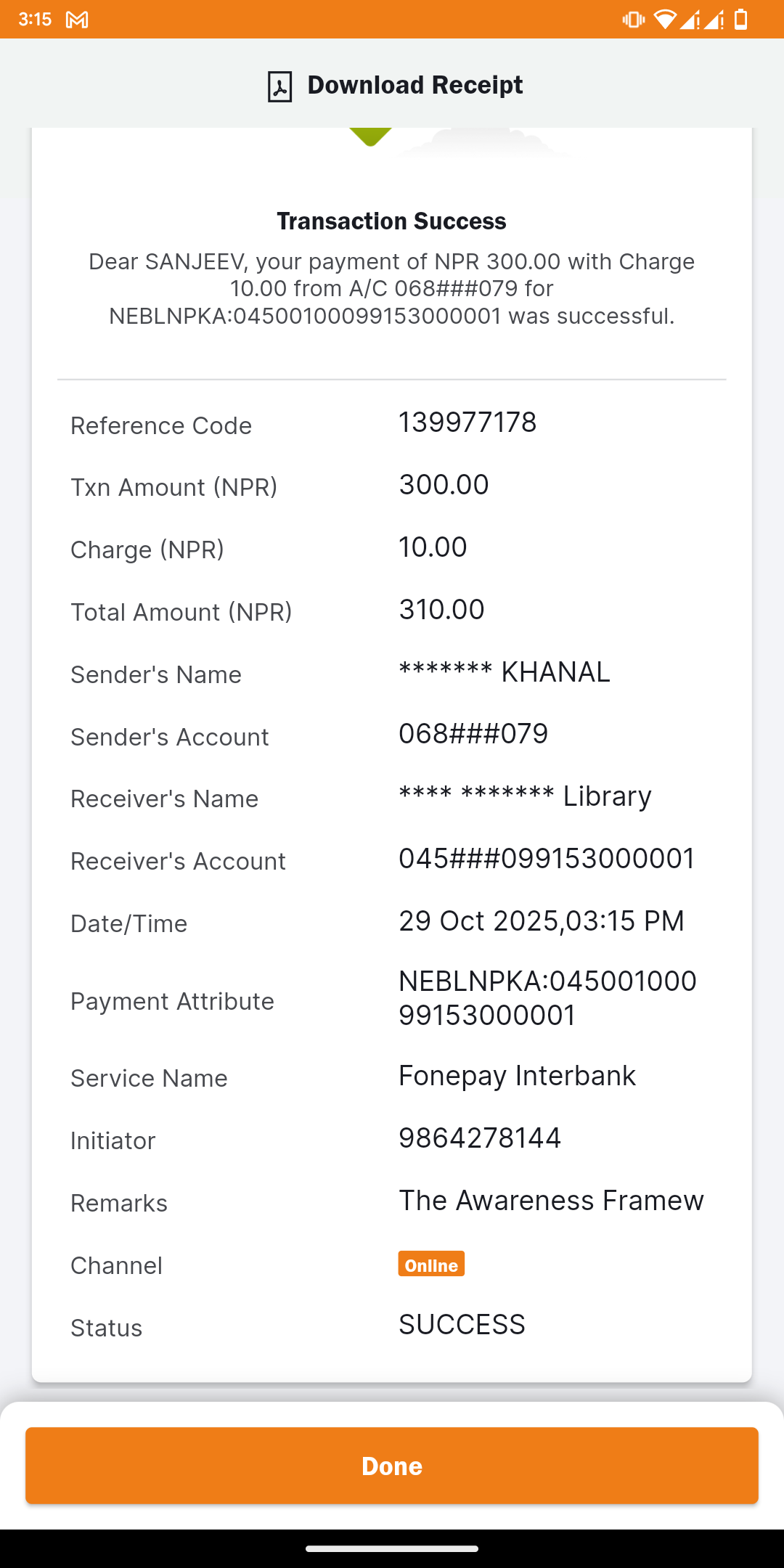Click the PDF receipt icon

pos(279,86)
